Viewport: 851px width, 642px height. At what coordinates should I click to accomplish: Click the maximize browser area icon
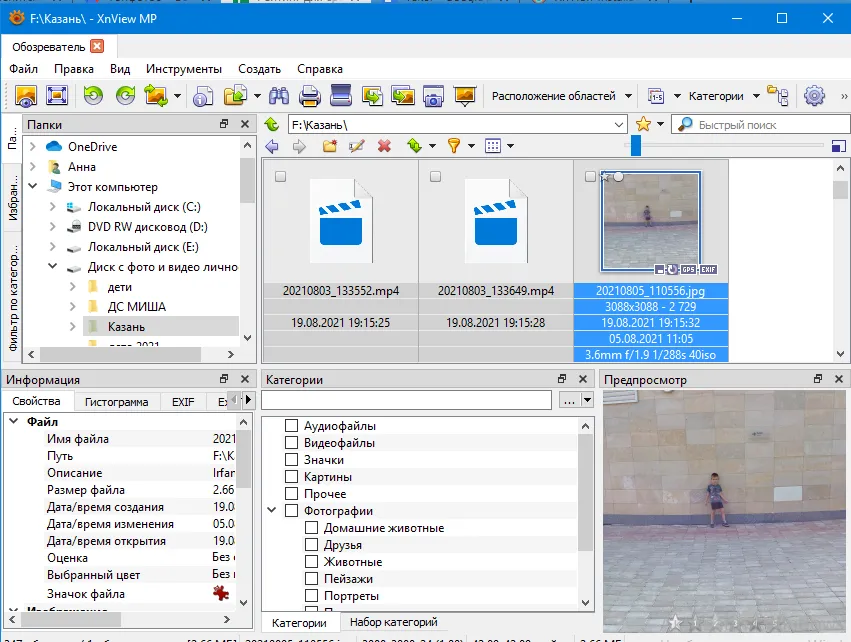point(839,145)
